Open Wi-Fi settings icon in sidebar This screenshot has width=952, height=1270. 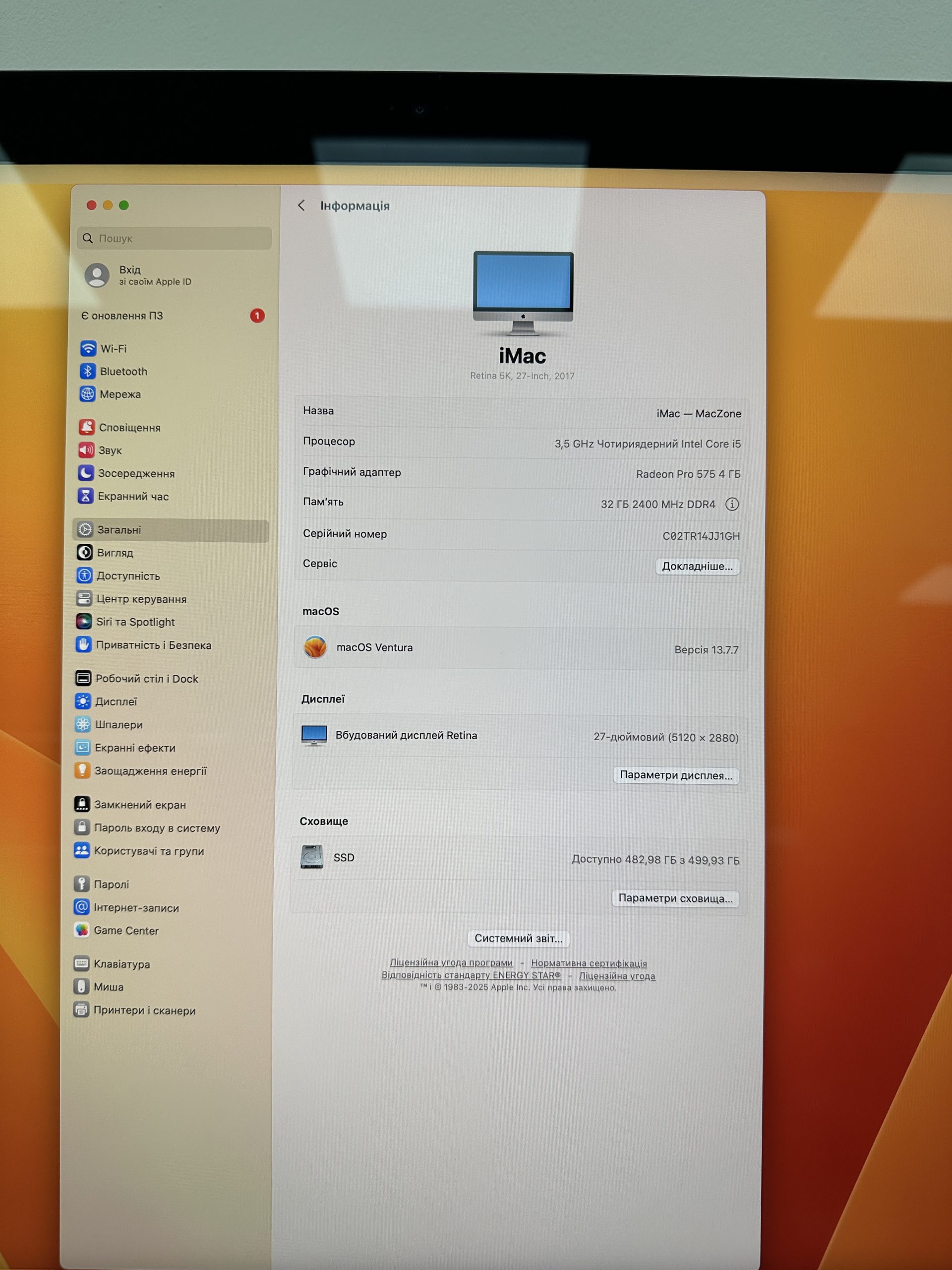(x=88, y=348)
